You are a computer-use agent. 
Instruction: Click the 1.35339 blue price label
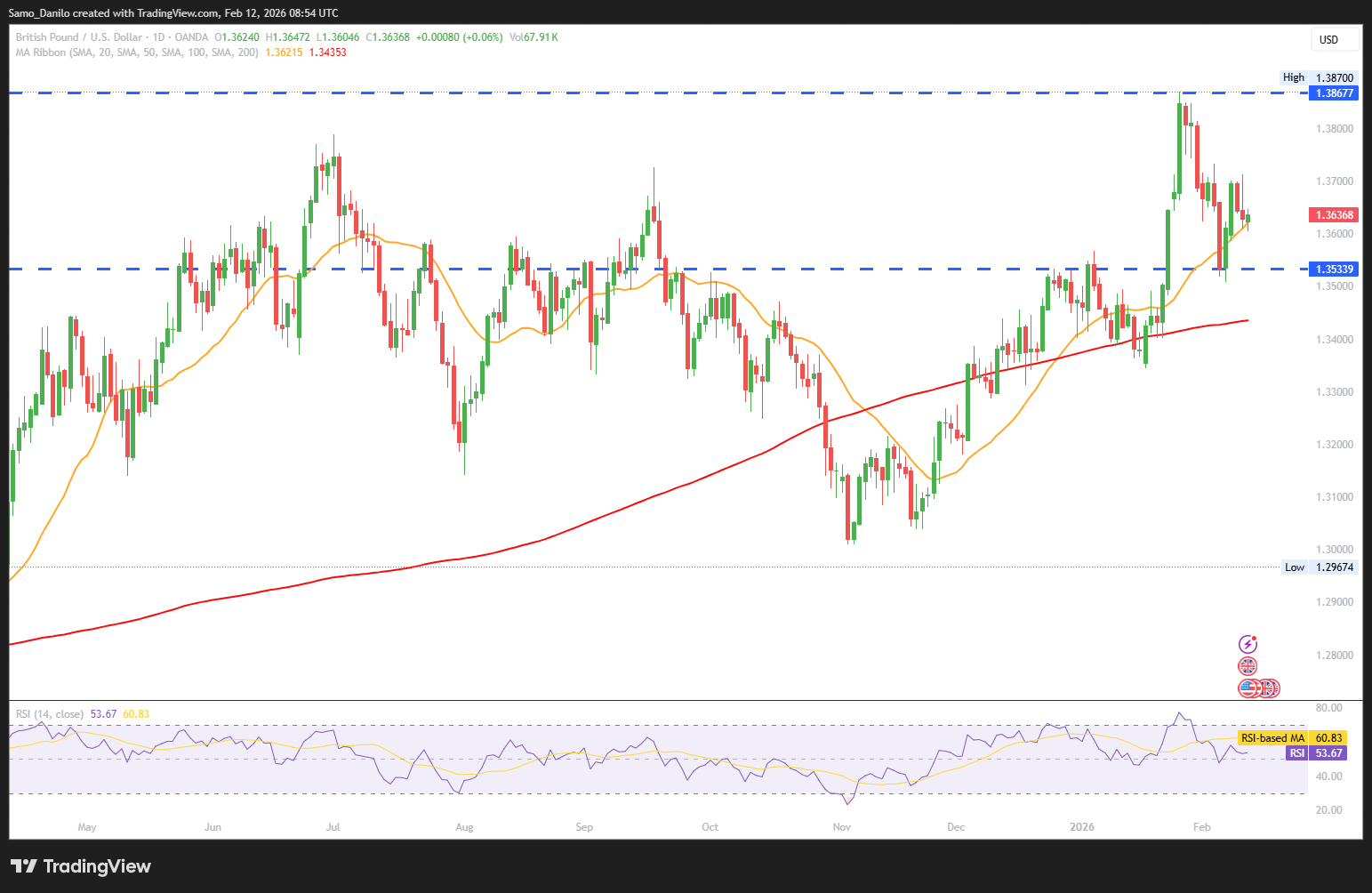1334,269
